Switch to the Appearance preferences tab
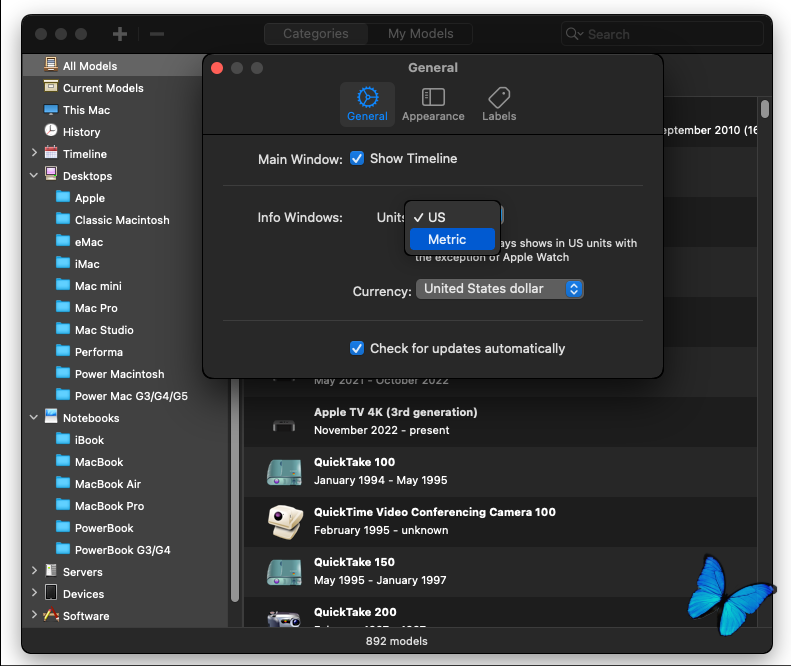 click(x=433, y=104)
